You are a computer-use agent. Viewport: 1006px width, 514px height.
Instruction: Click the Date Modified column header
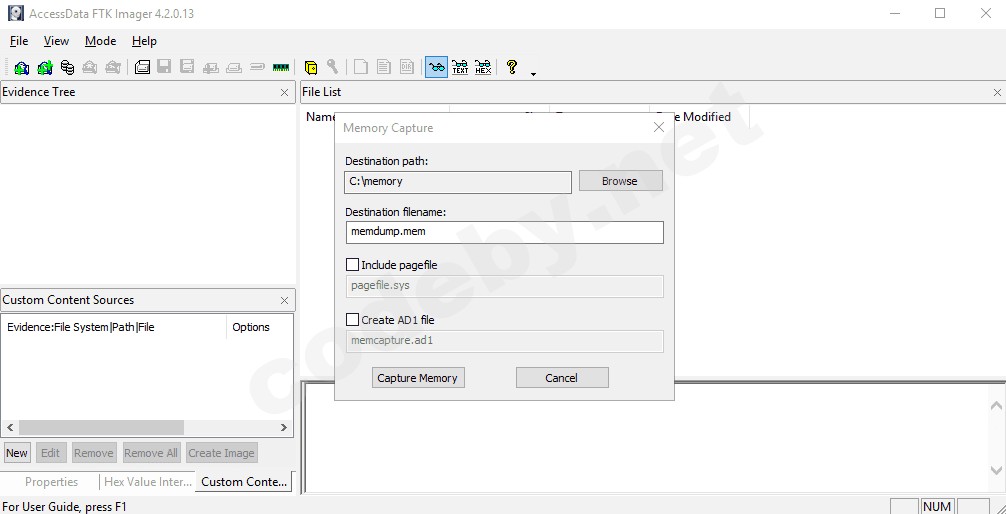699,117
